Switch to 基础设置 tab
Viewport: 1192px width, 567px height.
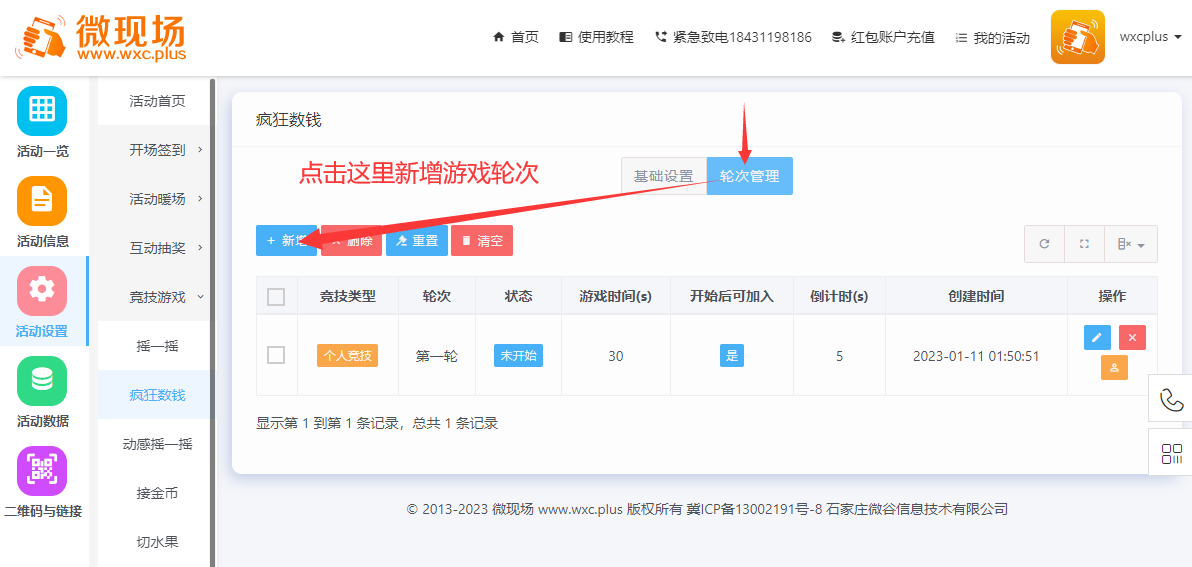(x=664, y=176)
